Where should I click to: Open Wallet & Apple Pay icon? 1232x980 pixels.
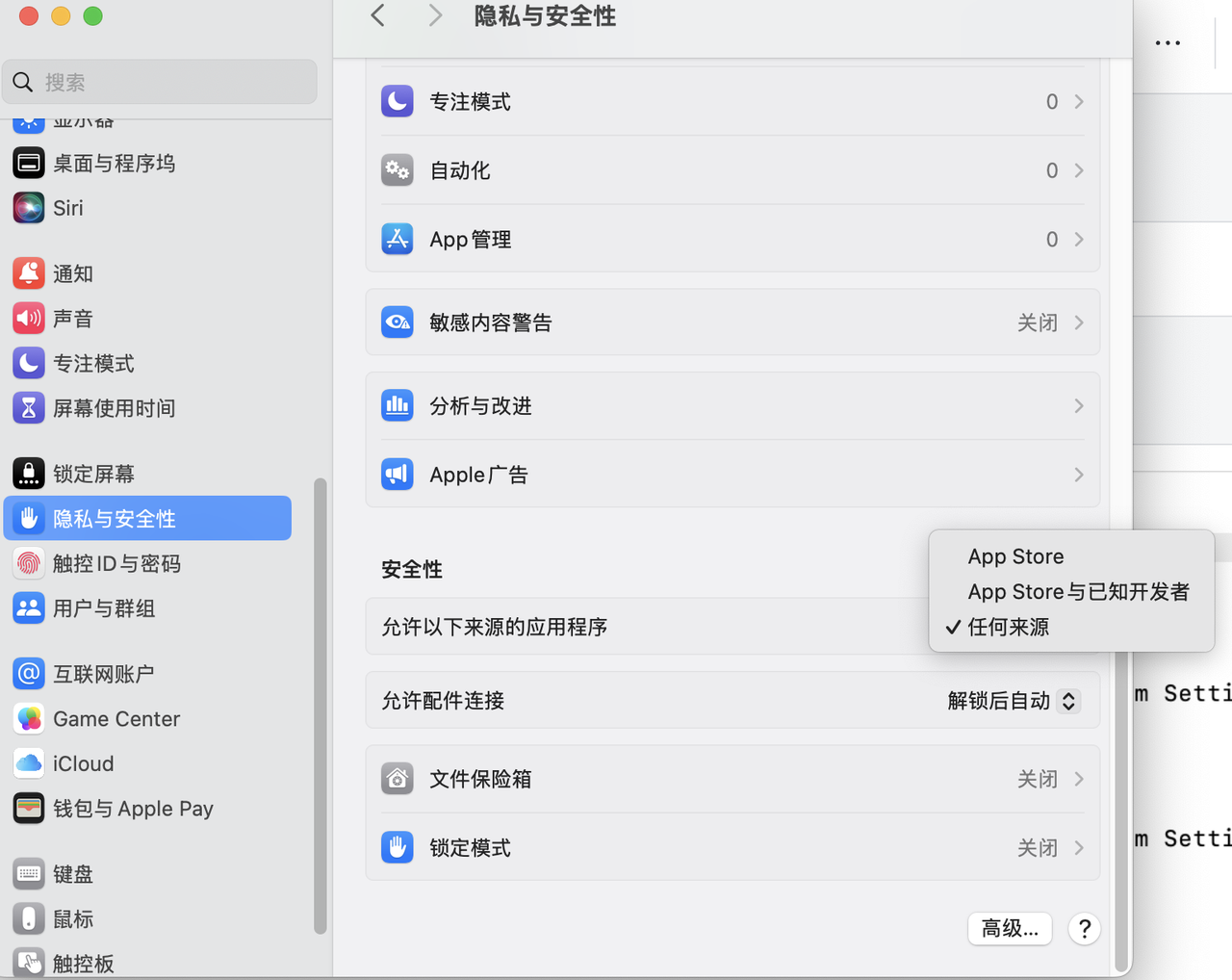point(29,809)
